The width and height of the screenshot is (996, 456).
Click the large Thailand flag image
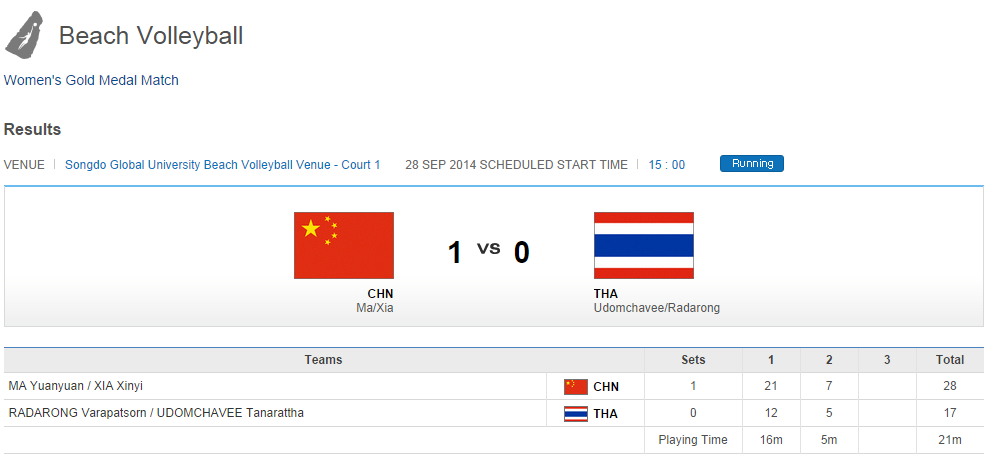tap(643, 245)
